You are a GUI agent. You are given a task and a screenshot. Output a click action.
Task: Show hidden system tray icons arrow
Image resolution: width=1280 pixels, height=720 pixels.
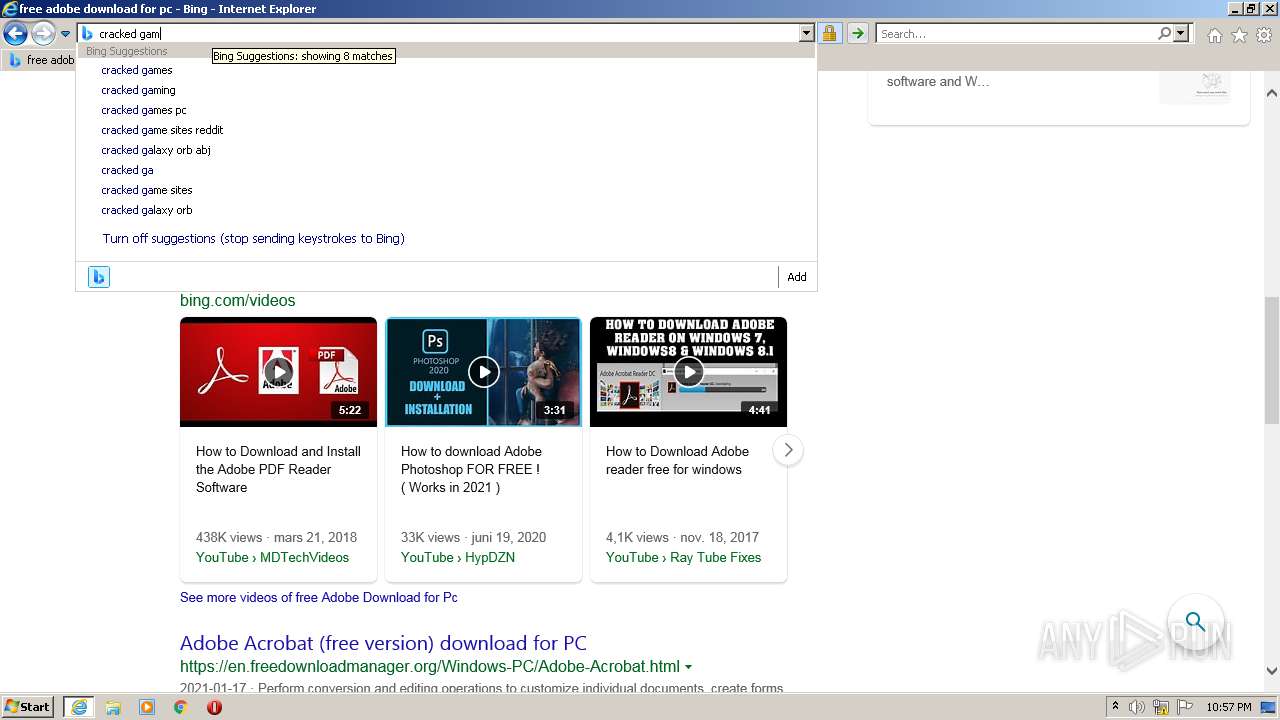(x=1115, y=707)
